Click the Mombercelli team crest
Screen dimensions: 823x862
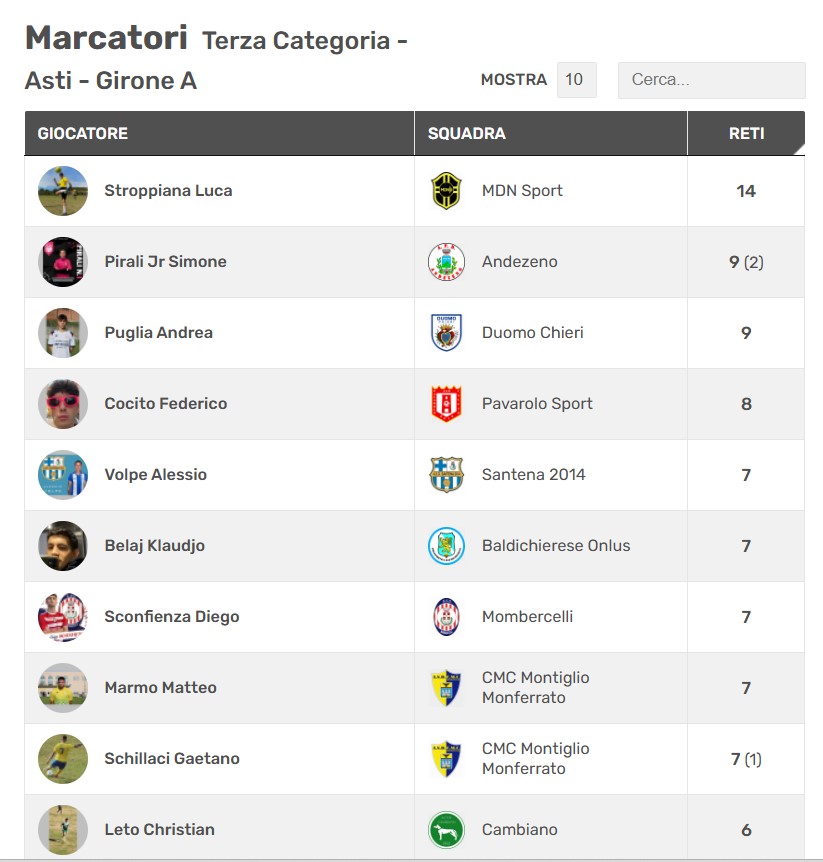[x=446, y=617]
